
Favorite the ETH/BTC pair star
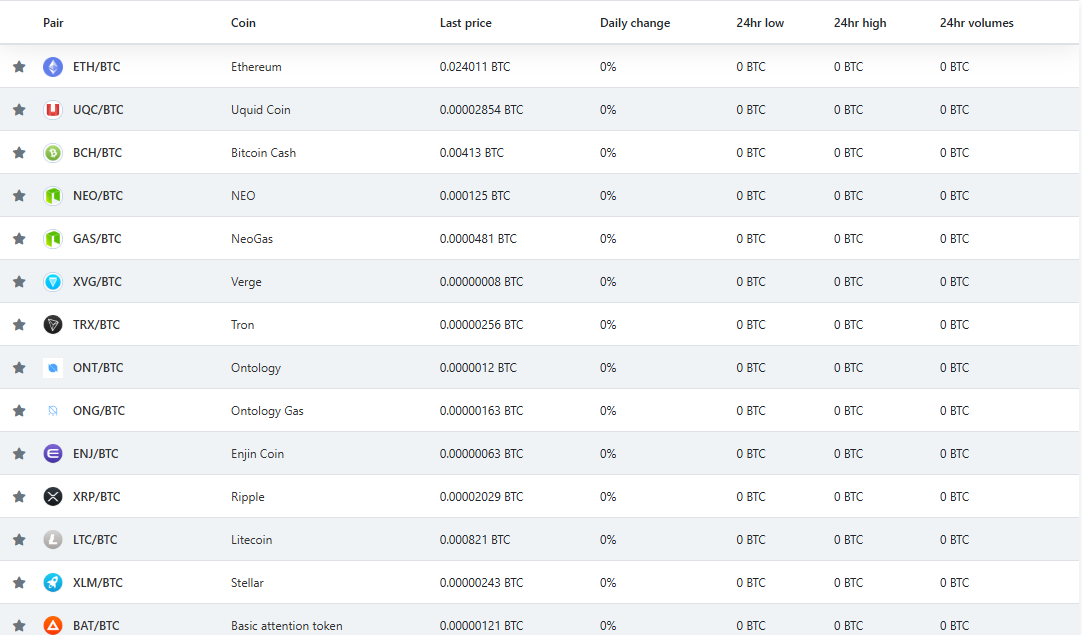point(19,67)
